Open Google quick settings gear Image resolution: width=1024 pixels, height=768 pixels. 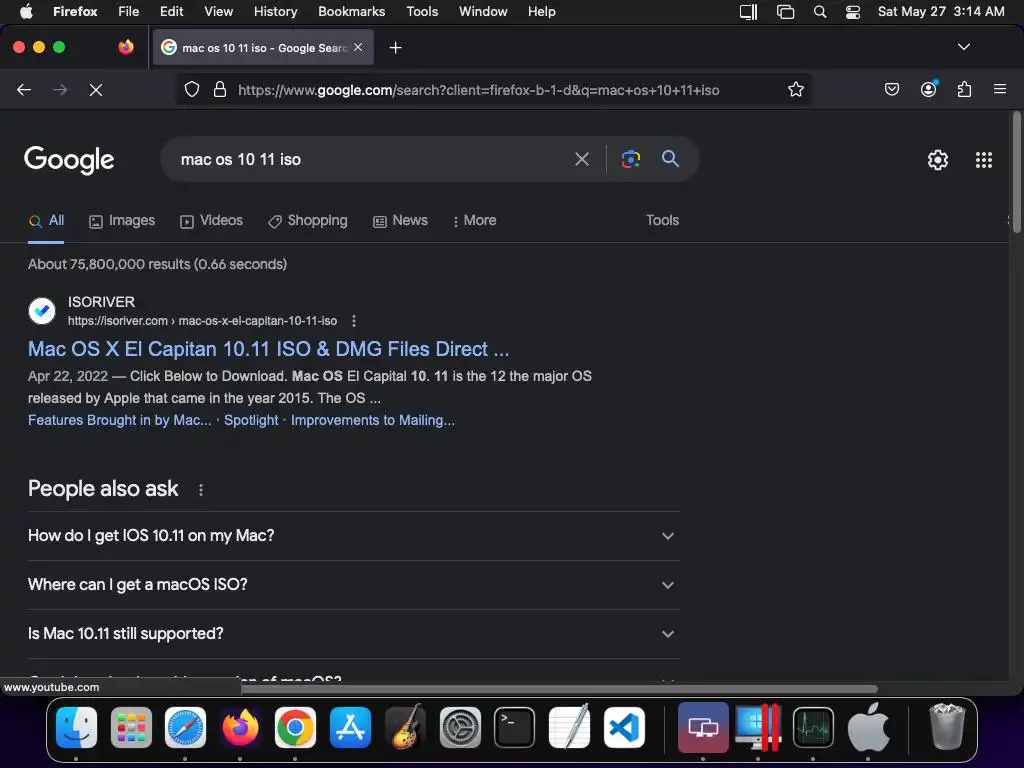click(x=938, y=160)
